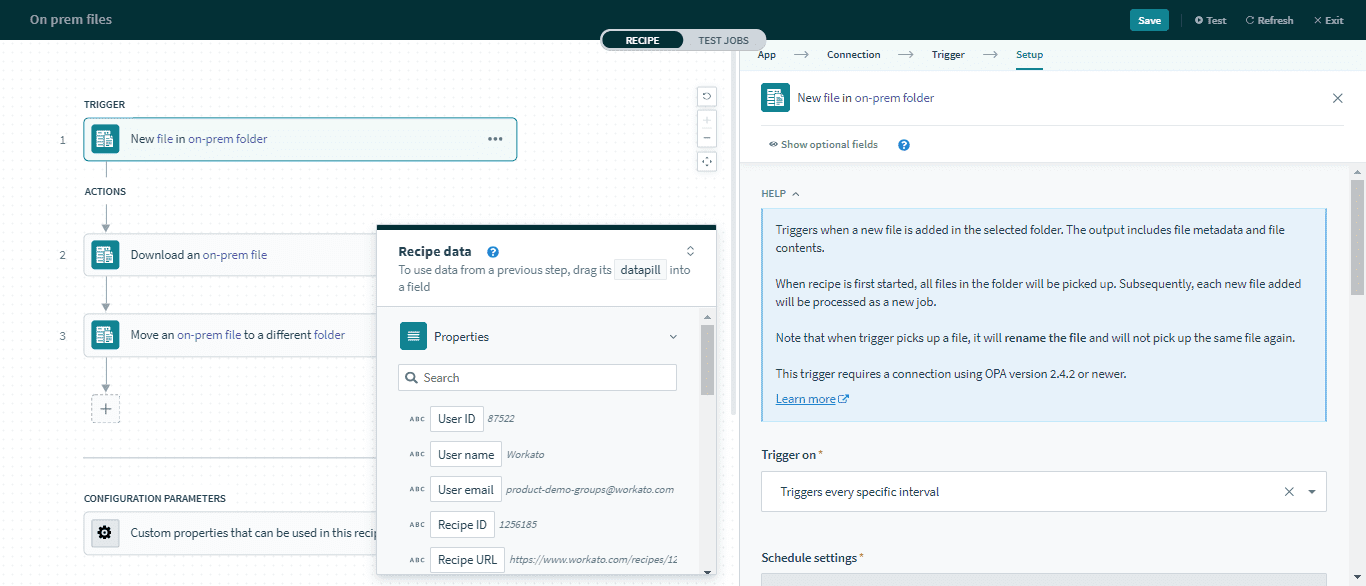Show optional fields in the trigger setup
Image resolution: width=1366 pixels, height=586 pixels.
tap(822, 144)
